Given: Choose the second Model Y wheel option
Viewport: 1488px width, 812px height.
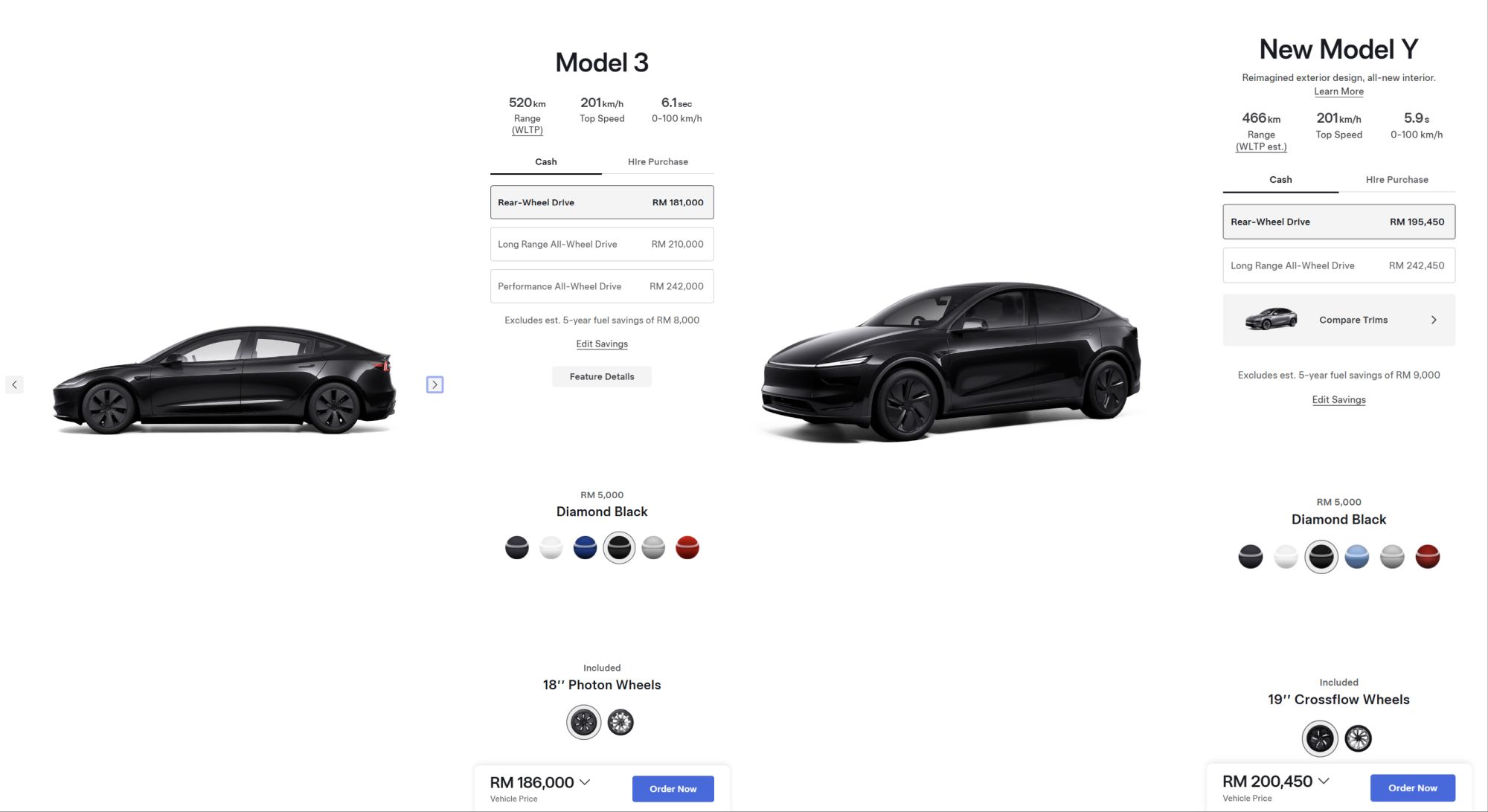Looking at the screenshot, I should [1358, 738].
